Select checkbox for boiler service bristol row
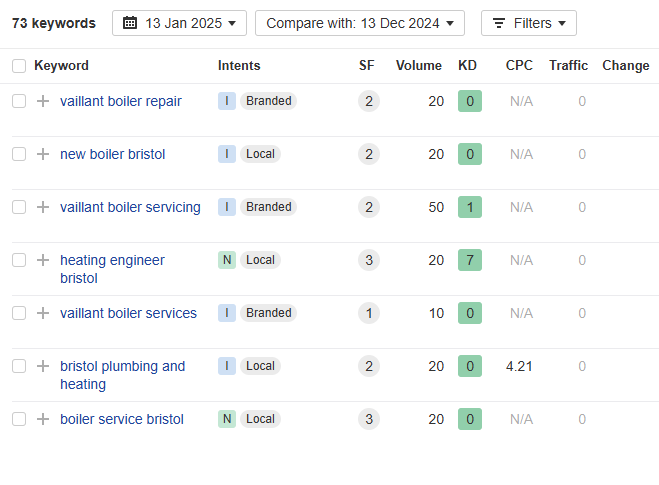The width and height of the screenshot is (659, 485). tap(19, 419)
